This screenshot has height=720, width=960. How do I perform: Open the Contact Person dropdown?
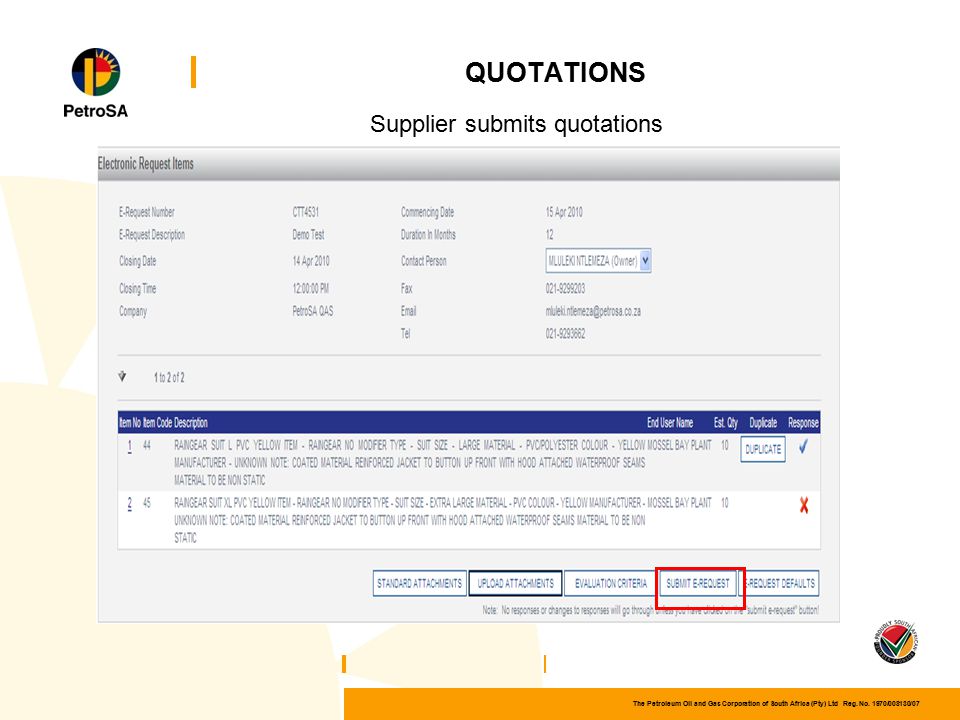[x=598, y=261]
